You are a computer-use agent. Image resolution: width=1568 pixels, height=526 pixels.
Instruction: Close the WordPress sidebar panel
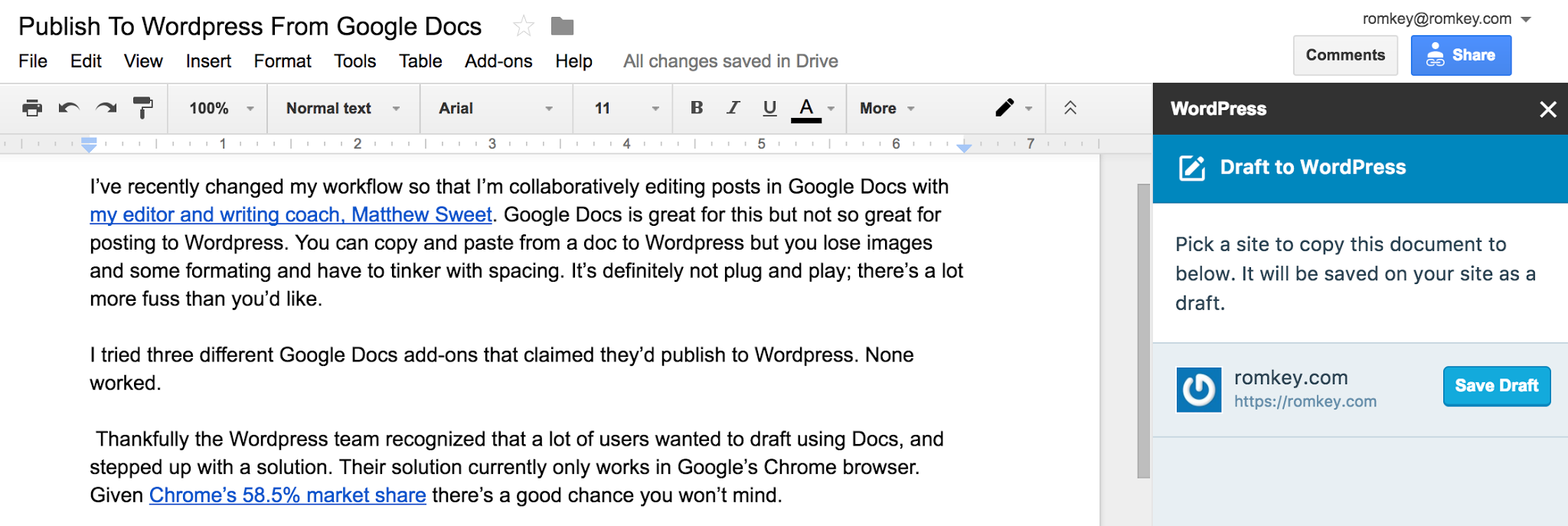(x=1548, y=109)
